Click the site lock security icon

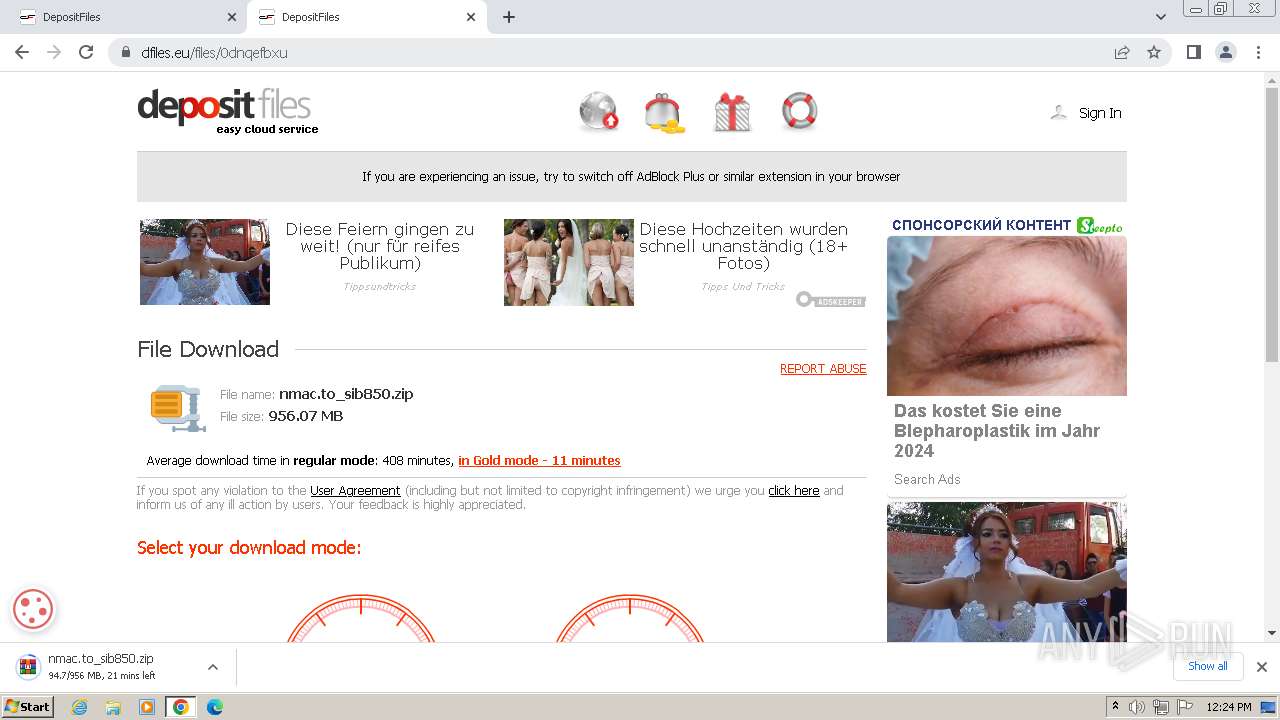pyautogui.click(x=126, y=53)
